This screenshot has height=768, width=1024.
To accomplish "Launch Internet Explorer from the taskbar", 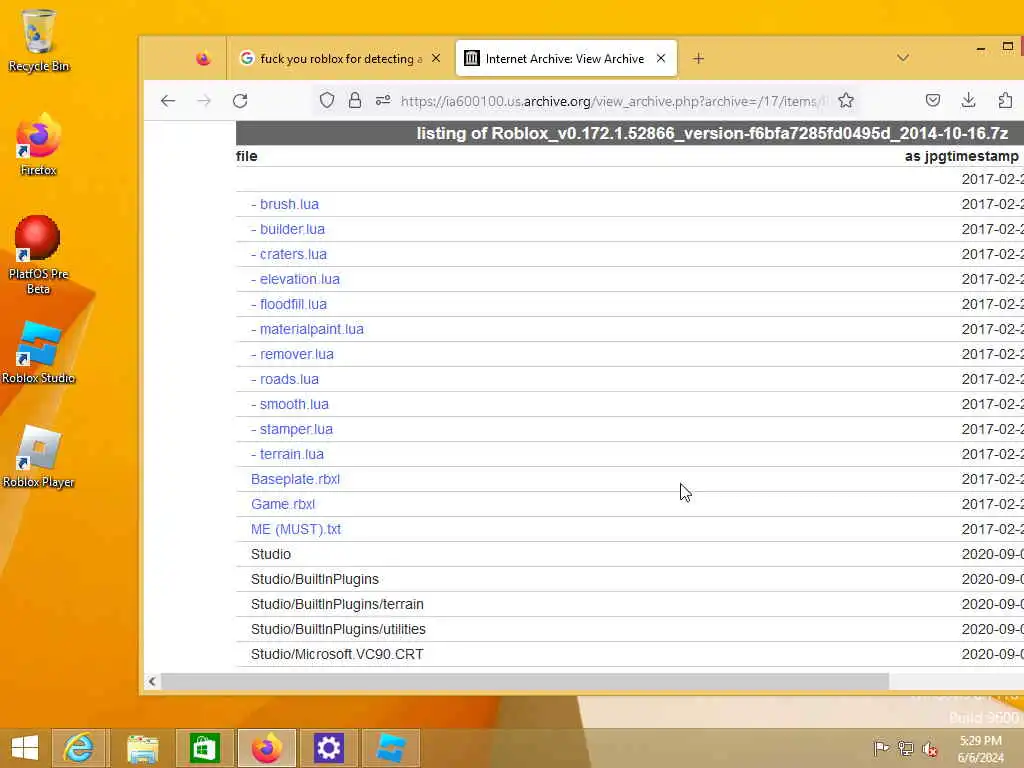I will pyautogui.click(x=80, y=748).
